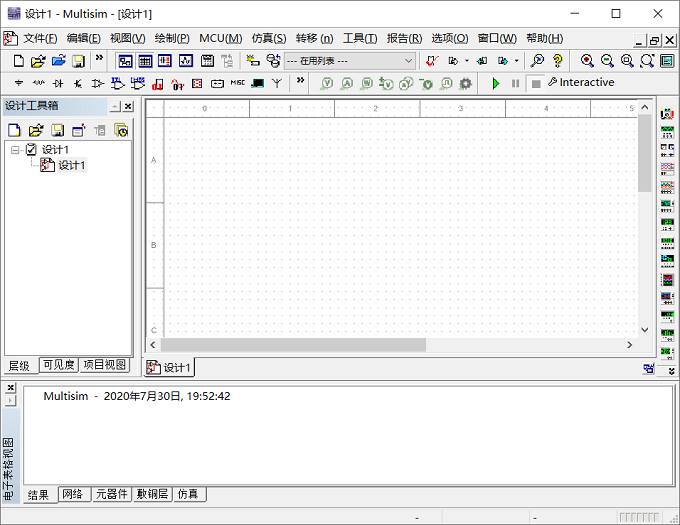Pick the multimeter from the instruments bar
The image size is (680, 525).
[x=667, y=114]
